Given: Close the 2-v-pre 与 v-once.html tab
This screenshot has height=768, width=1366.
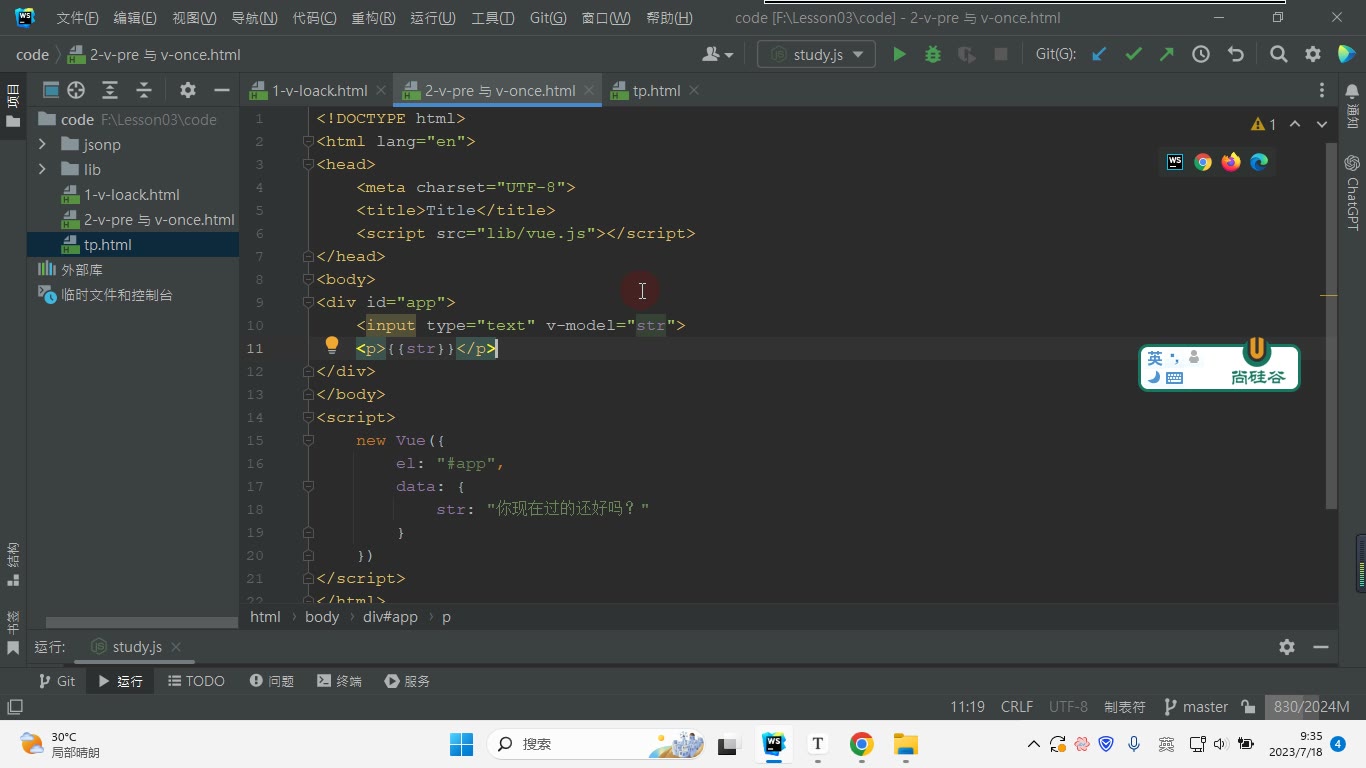Looking at the screenshot, I should 590,90.
